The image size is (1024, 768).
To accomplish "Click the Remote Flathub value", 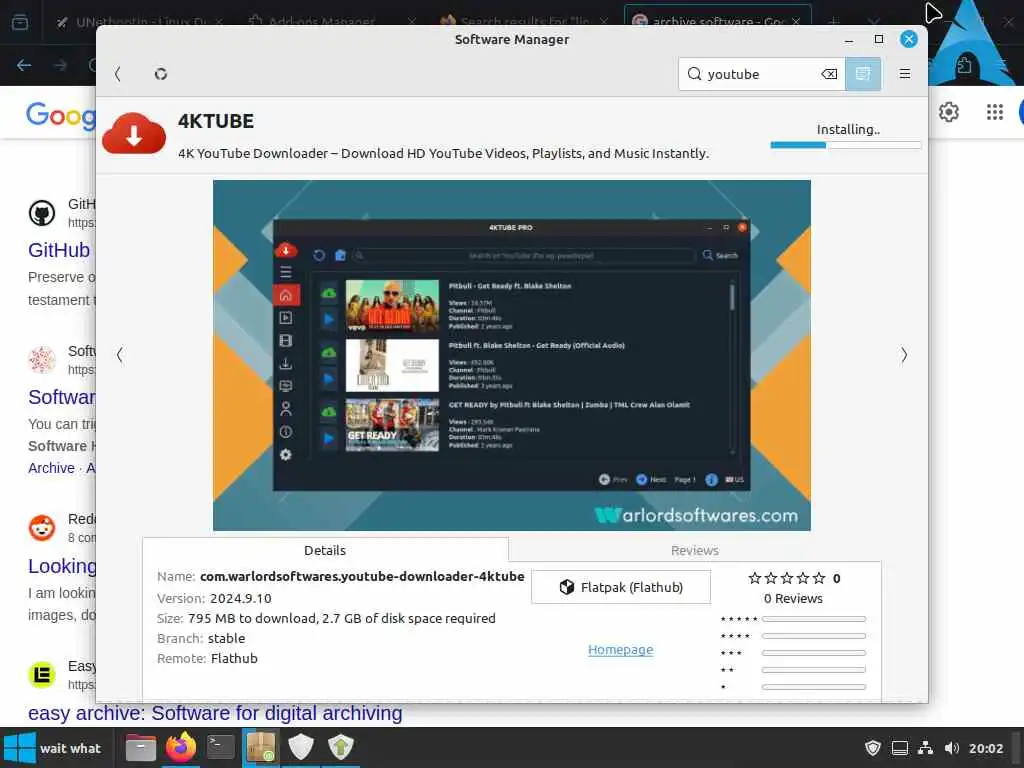I will point(234,658).
